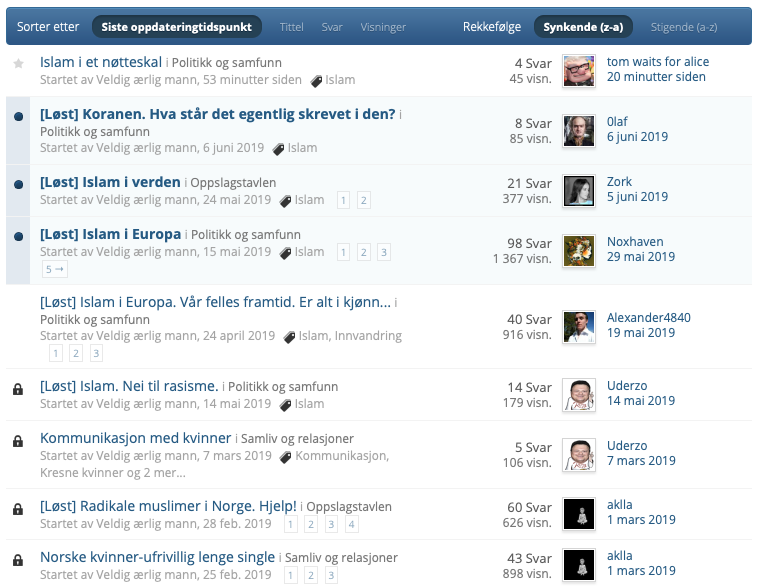This screenshot has width=759, height=586.
Task: Open thread Koranen. Hva står det egentlig skrevet
Action: point(217,114)
